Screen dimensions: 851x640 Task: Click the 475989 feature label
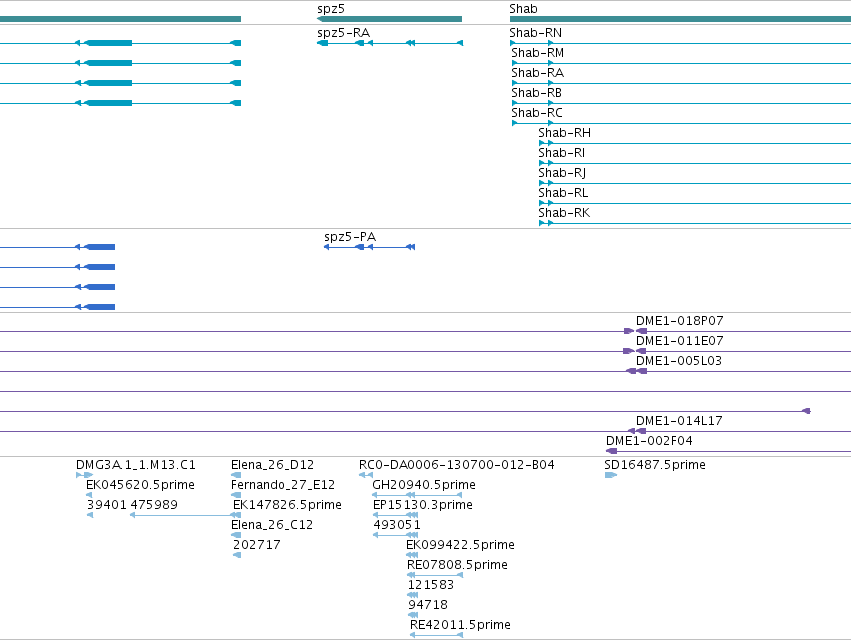tap(154, 505)
